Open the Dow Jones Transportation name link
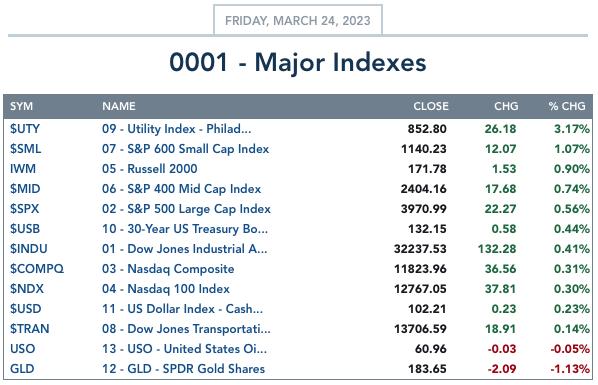The height and width of the screenshot is (385, 598). click(x=186, y=329)
